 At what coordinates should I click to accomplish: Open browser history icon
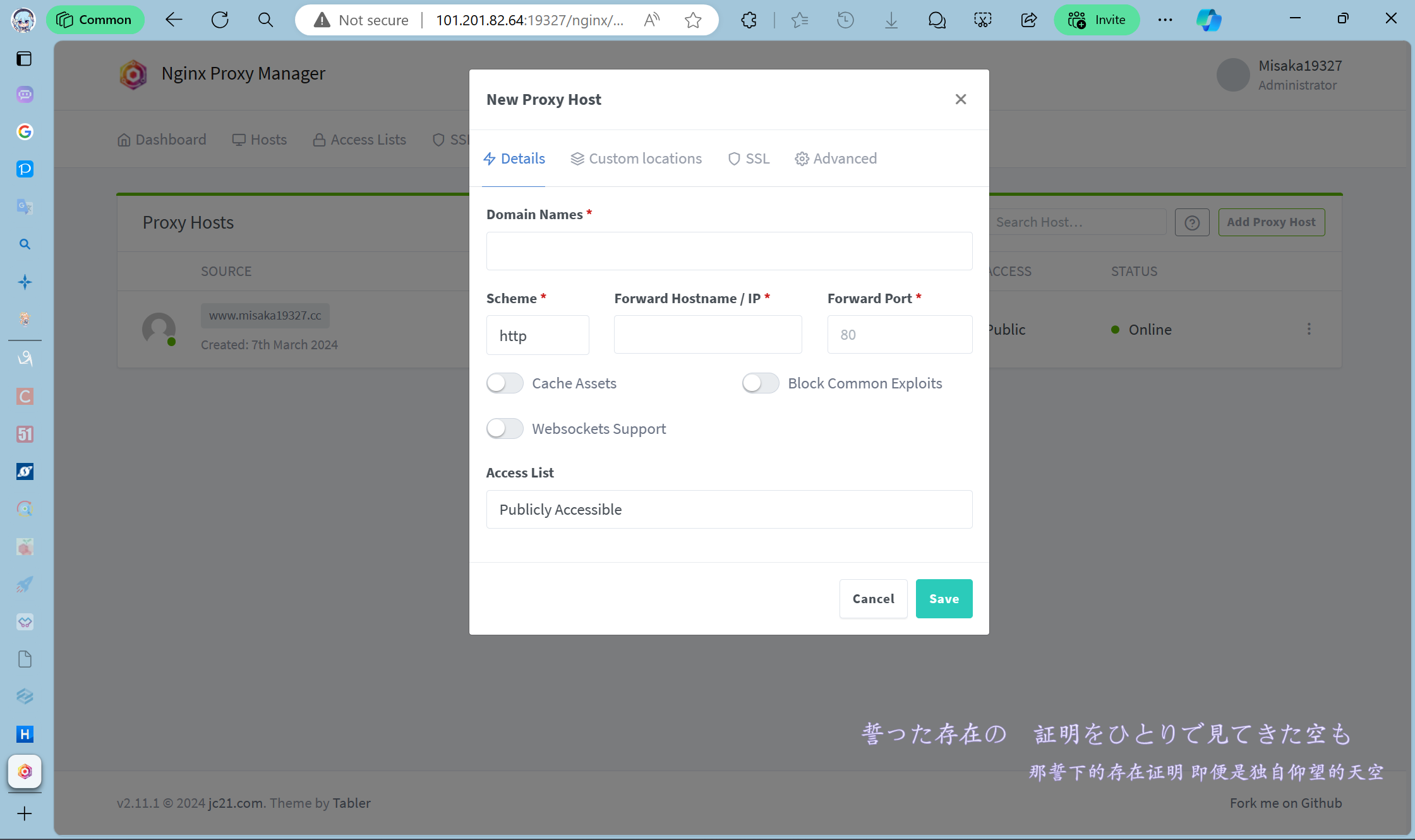pyautogui.click(x=845, y=20)
